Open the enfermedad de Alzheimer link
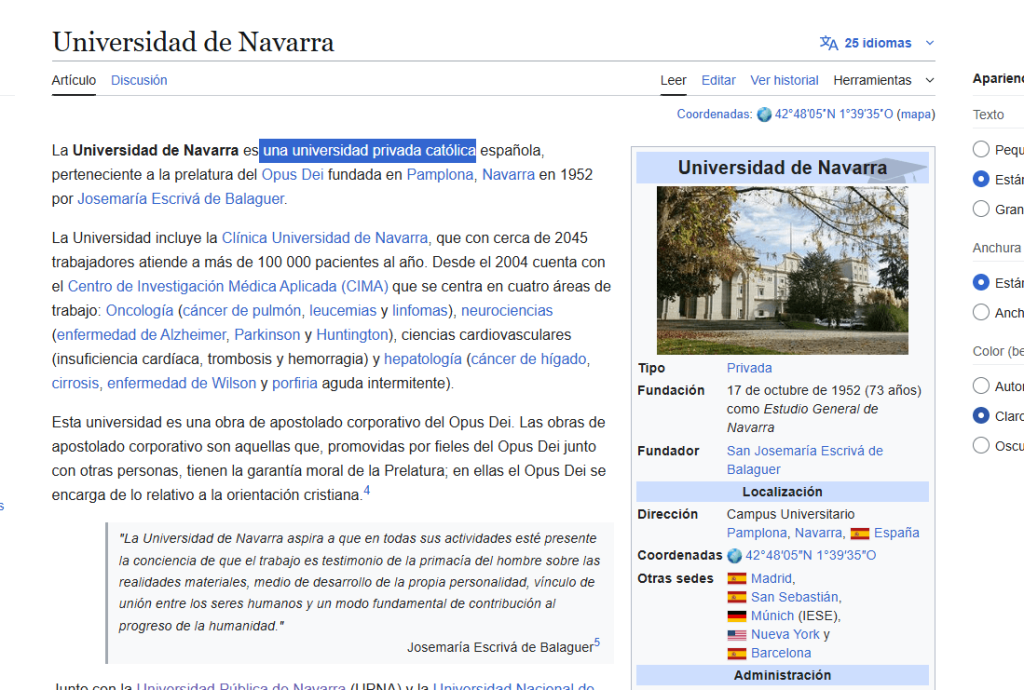This screenshot has width=1024, height=690. click(141, 335)
